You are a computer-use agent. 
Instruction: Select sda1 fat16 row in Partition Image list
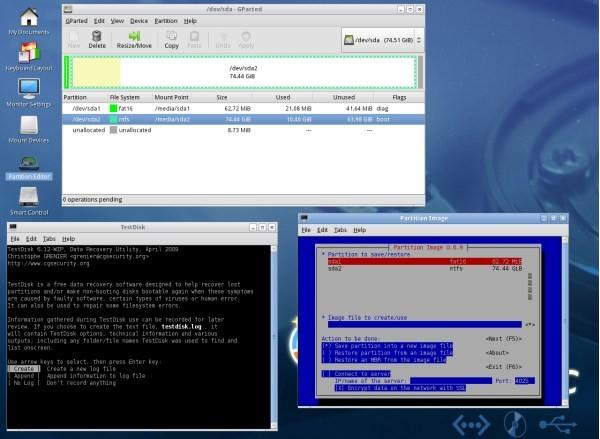pos(425,261)
